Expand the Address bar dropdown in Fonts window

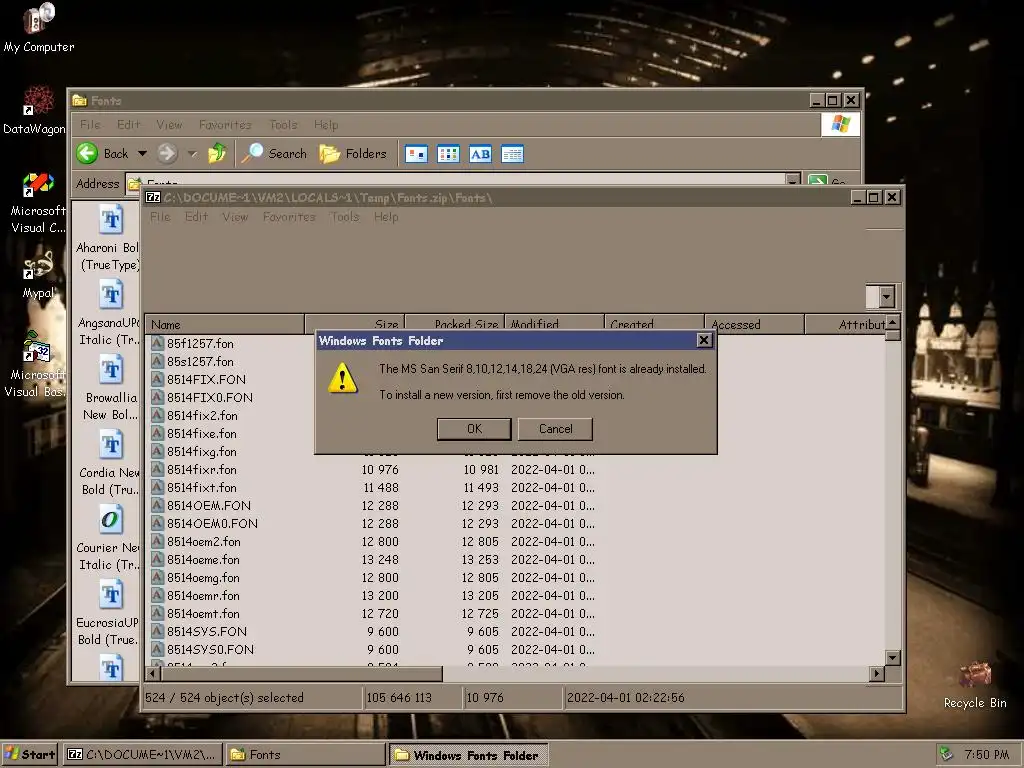[792, 180]
